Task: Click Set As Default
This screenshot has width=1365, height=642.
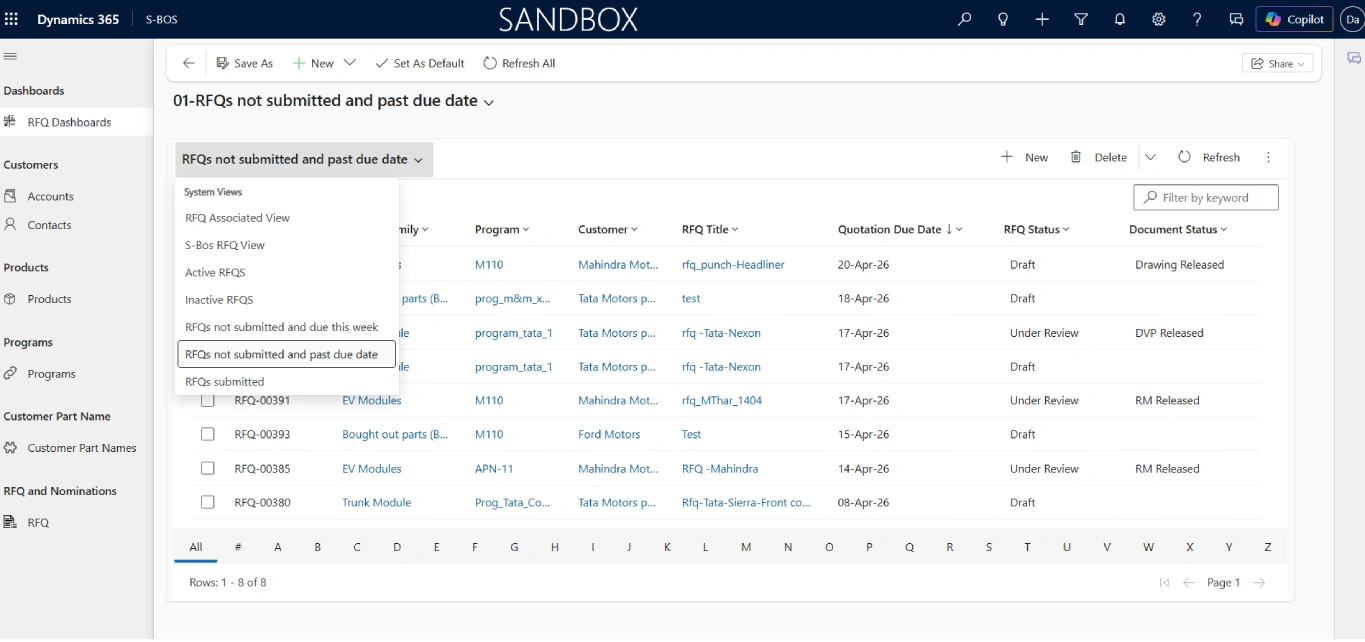Action: point(420,63)
